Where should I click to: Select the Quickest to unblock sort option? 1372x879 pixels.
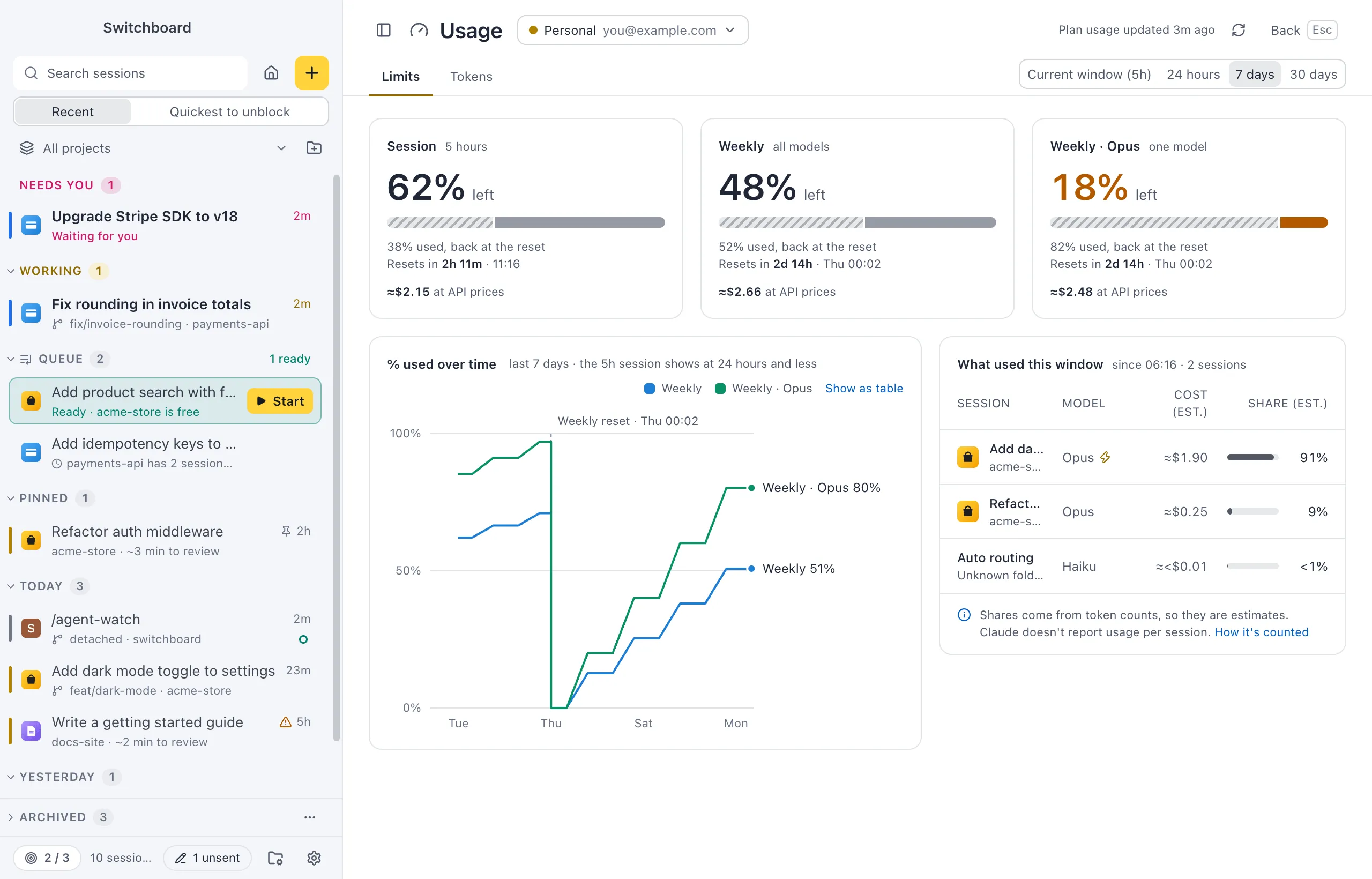pyautogui.click(x=229, y=112)
